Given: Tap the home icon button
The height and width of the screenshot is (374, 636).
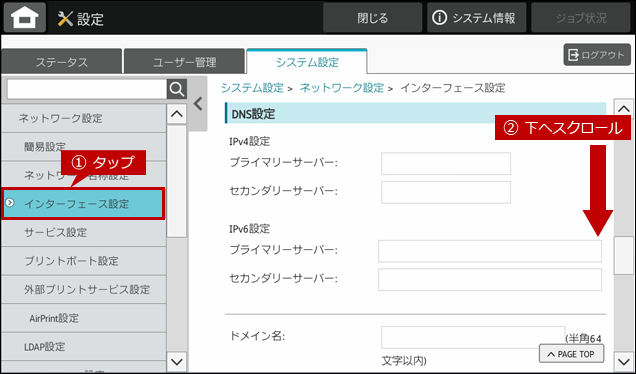Looking at the screenshot, I should 25,17.
